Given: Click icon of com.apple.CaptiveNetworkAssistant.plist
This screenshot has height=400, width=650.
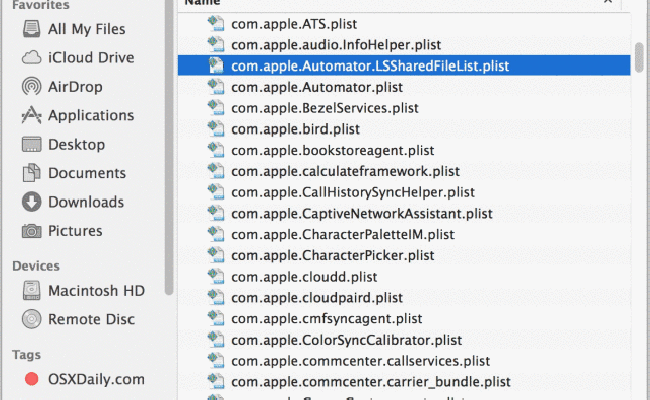Looking at the screenshot, I should coord(216,213).
